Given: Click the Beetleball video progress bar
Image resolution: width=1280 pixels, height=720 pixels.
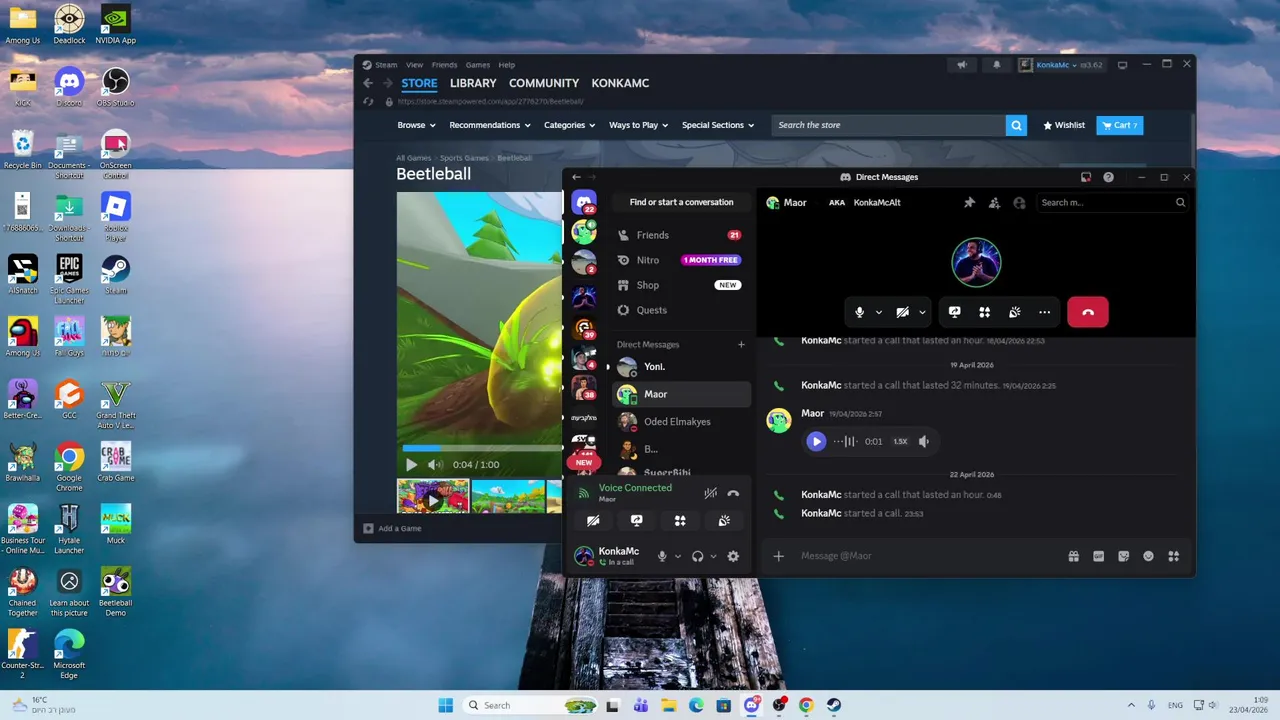Looking at the screenshot, I should 480,448.
